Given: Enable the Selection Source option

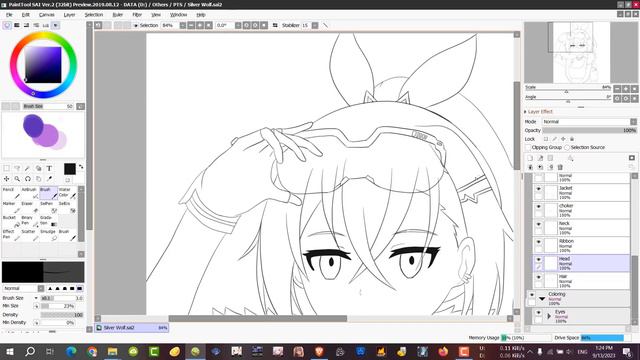Looking at the screenshot, I should click(x=567, y=147).
